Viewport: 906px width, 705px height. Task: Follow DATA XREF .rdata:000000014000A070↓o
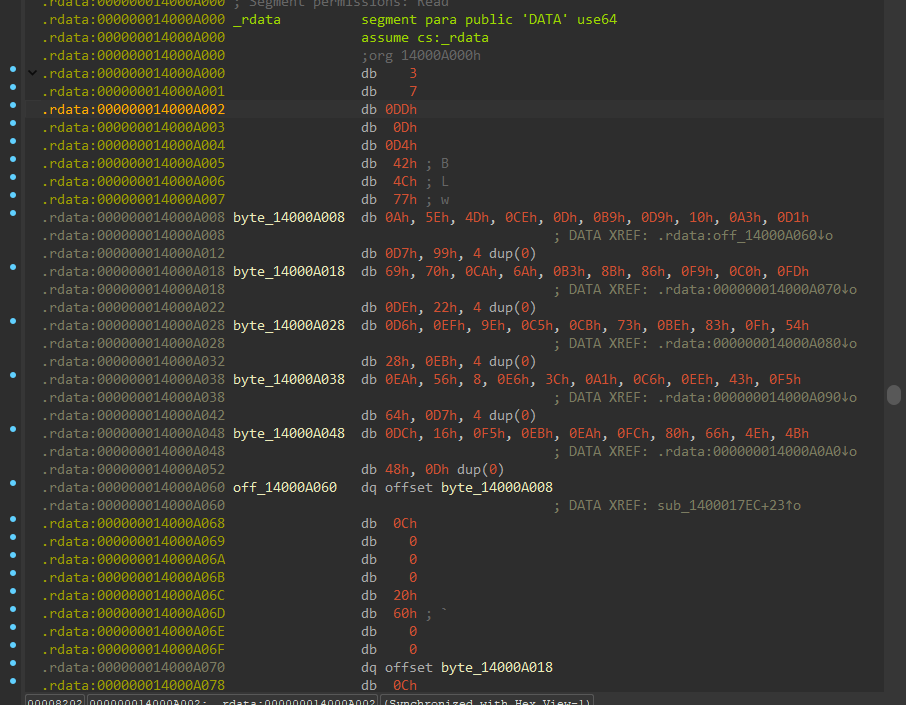click(756, 290)
